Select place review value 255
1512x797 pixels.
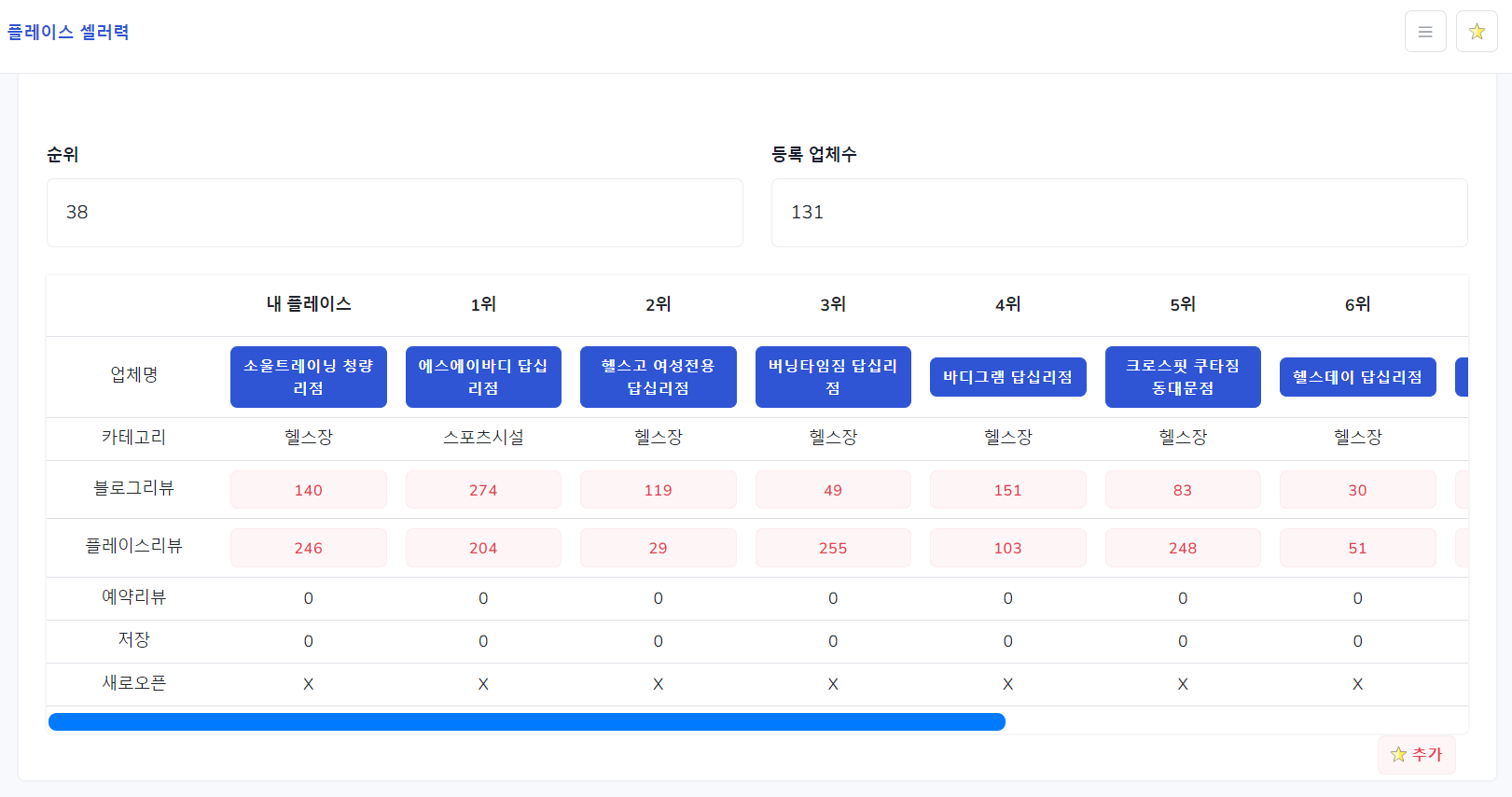pyautogui.click(x=833, y=548)
